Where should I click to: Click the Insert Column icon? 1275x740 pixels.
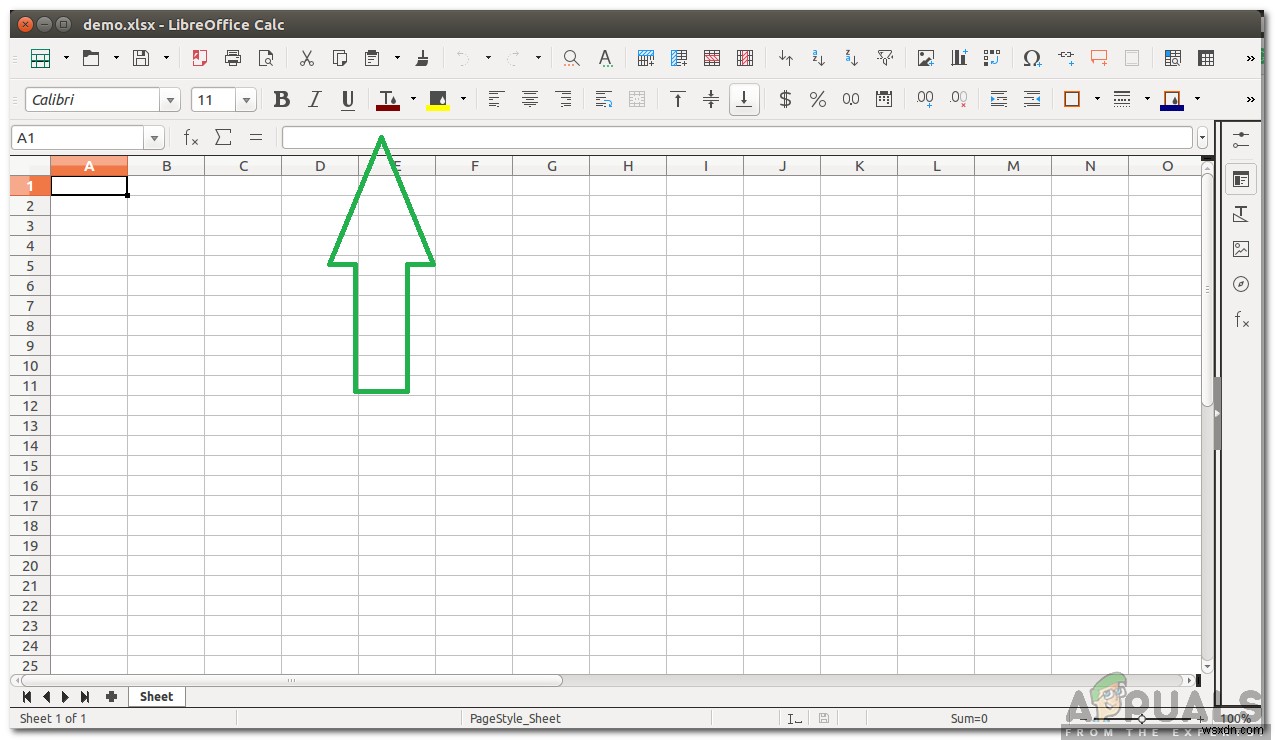679,58
